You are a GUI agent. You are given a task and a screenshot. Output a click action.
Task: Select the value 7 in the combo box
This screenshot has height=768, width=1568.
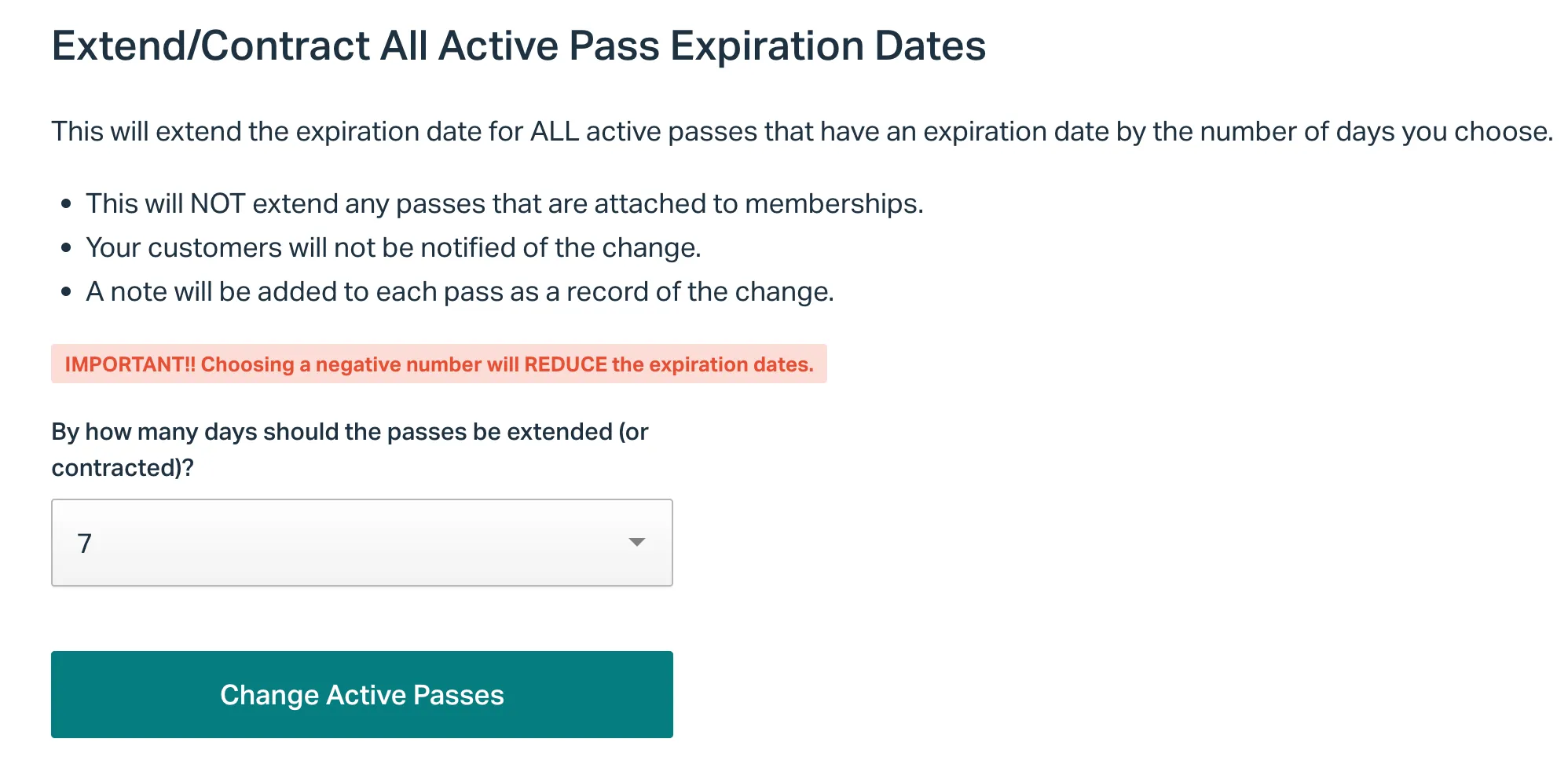pyautogui.click(x=85, y=543)
